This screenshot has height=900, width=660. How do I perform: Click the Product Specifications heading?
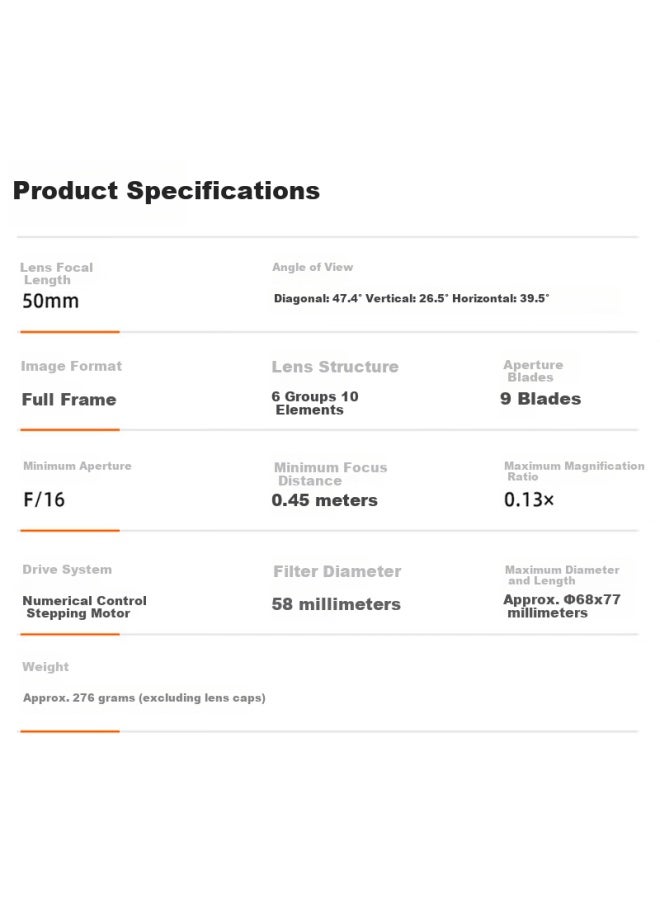166,191
